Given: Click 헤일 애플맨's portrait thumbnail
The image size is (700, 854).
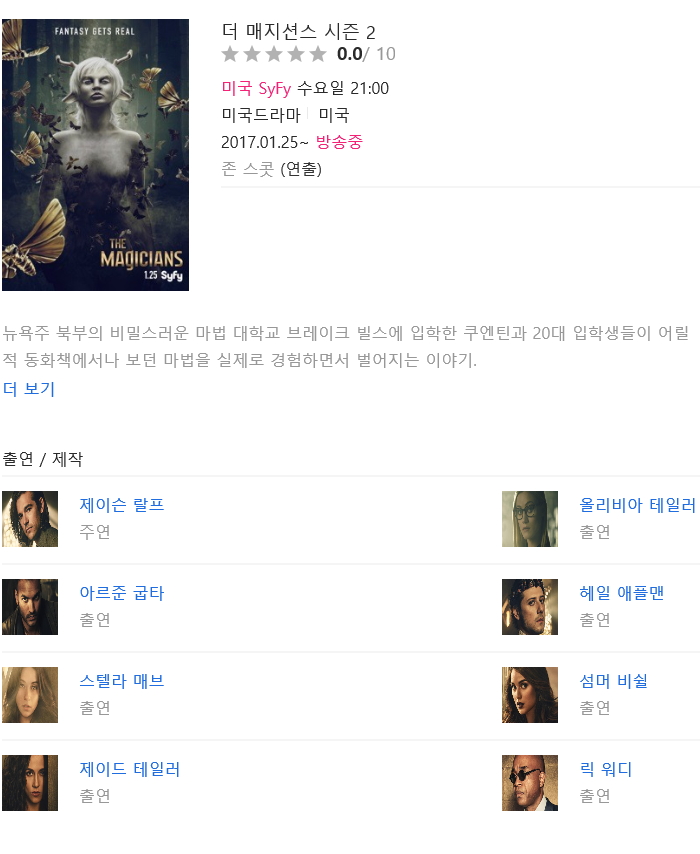Looking at the screenshot, I should [529, 607].
